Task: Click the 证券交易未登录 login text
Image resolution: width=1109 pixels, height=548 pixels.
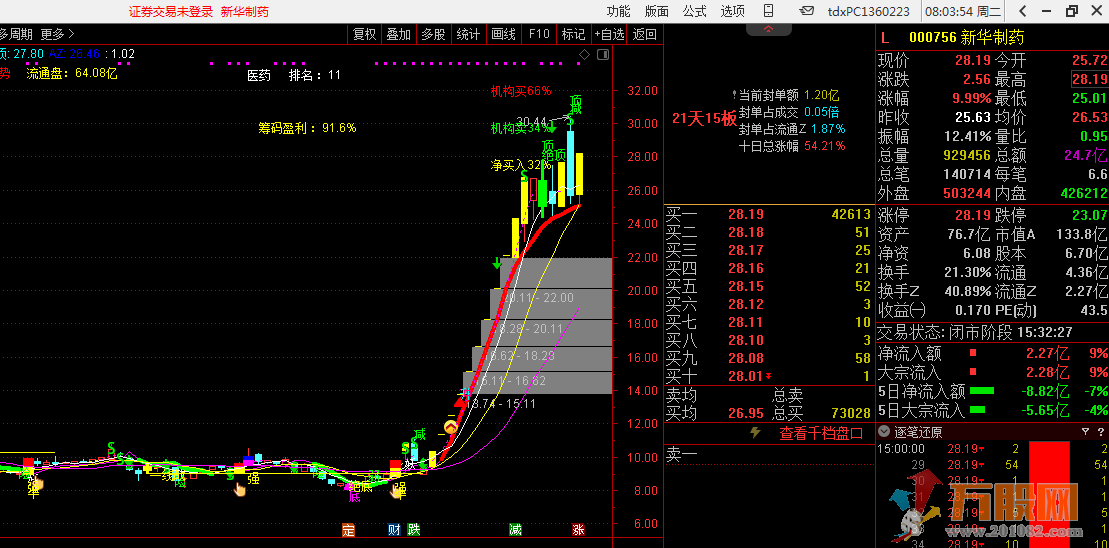Action: (170, 11)
